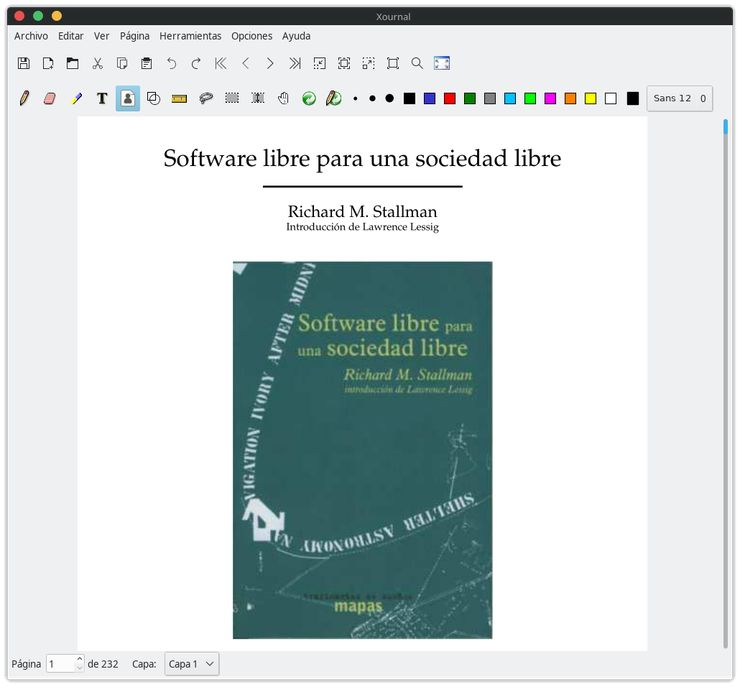Select the Highlighter tool
The width and height of the screenshot is (740, 687).
(76, 98)
